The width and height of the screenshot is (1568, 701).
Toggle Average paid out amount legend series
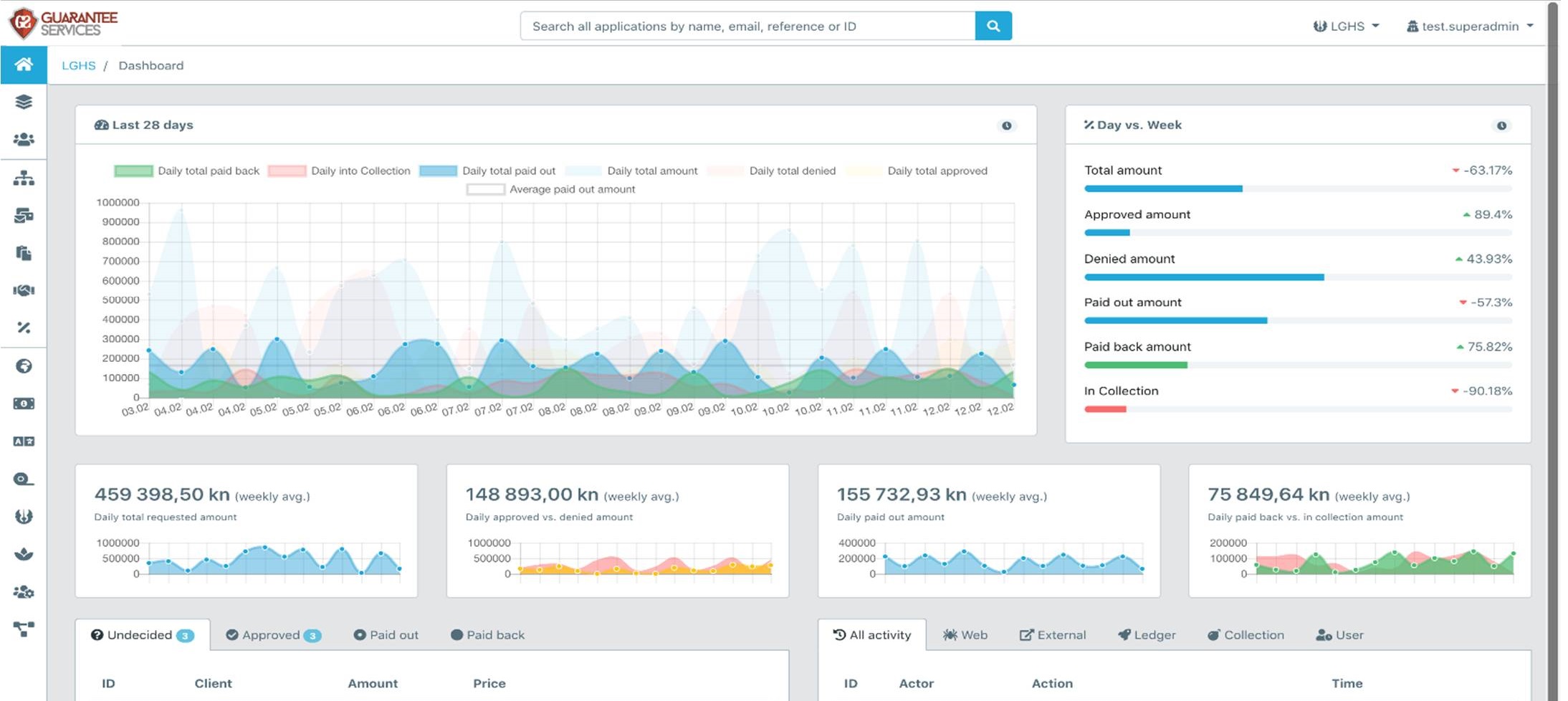coord(550,189)
